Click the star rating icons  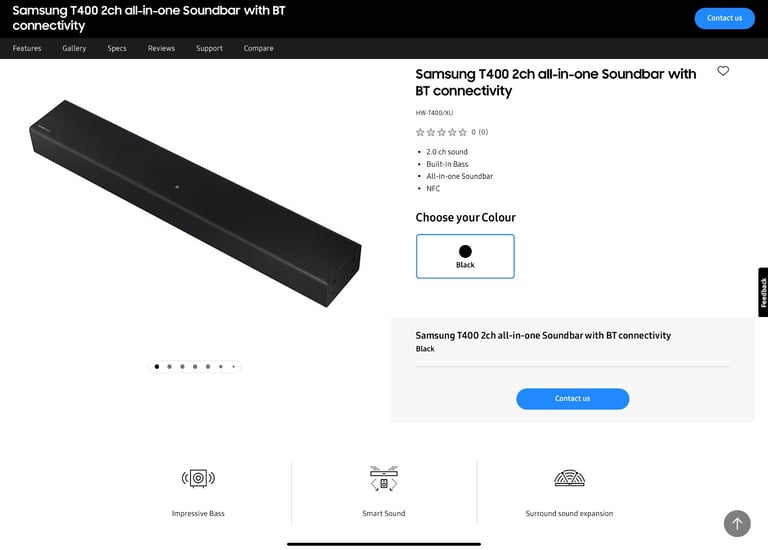pyautogui.click(x=441, y=132)
